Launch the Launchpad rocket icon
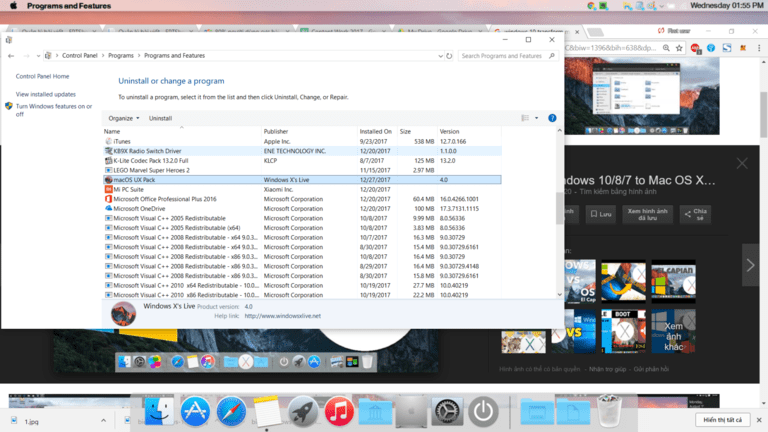 pos(303,410)
